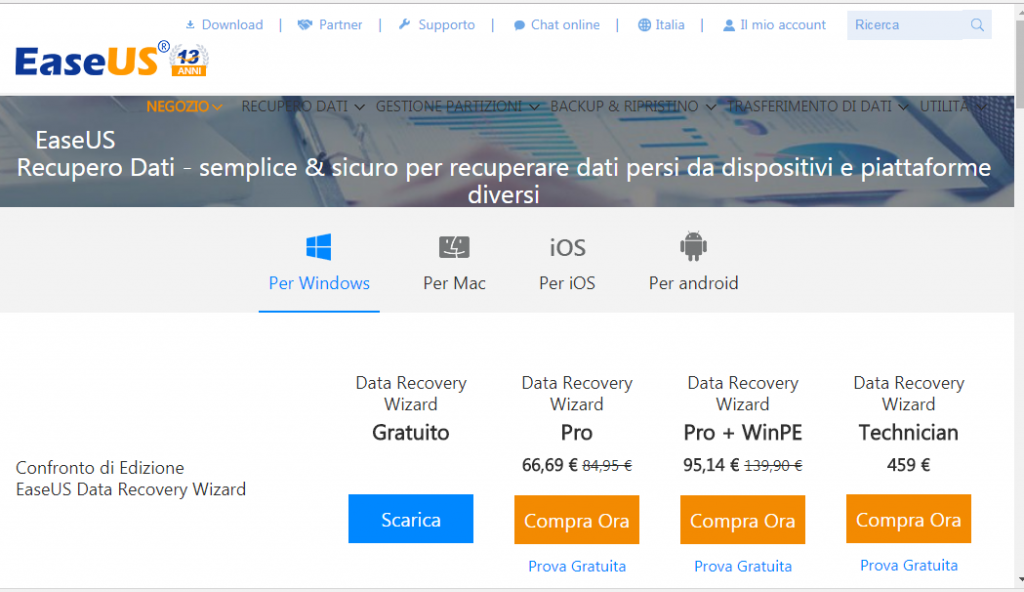The width and height of the screenshot is (1024, 592).
Task: Click the Chat online bubble icon
Action: 519,25
